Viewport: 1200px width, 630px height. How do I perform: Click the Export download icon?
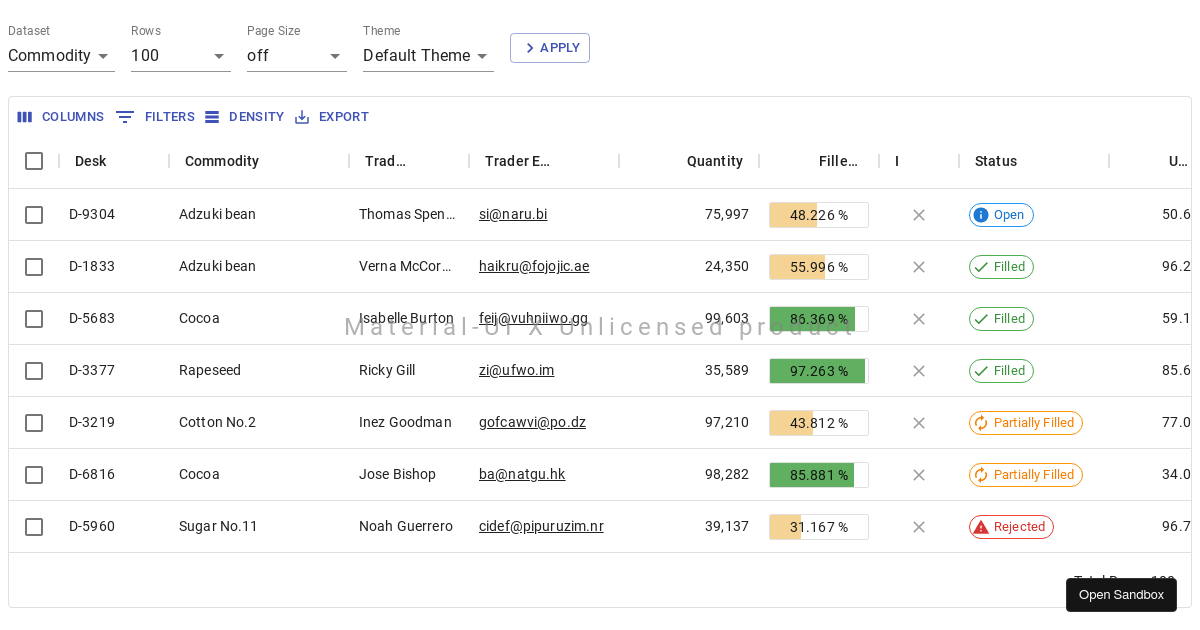tap(302, 117)
